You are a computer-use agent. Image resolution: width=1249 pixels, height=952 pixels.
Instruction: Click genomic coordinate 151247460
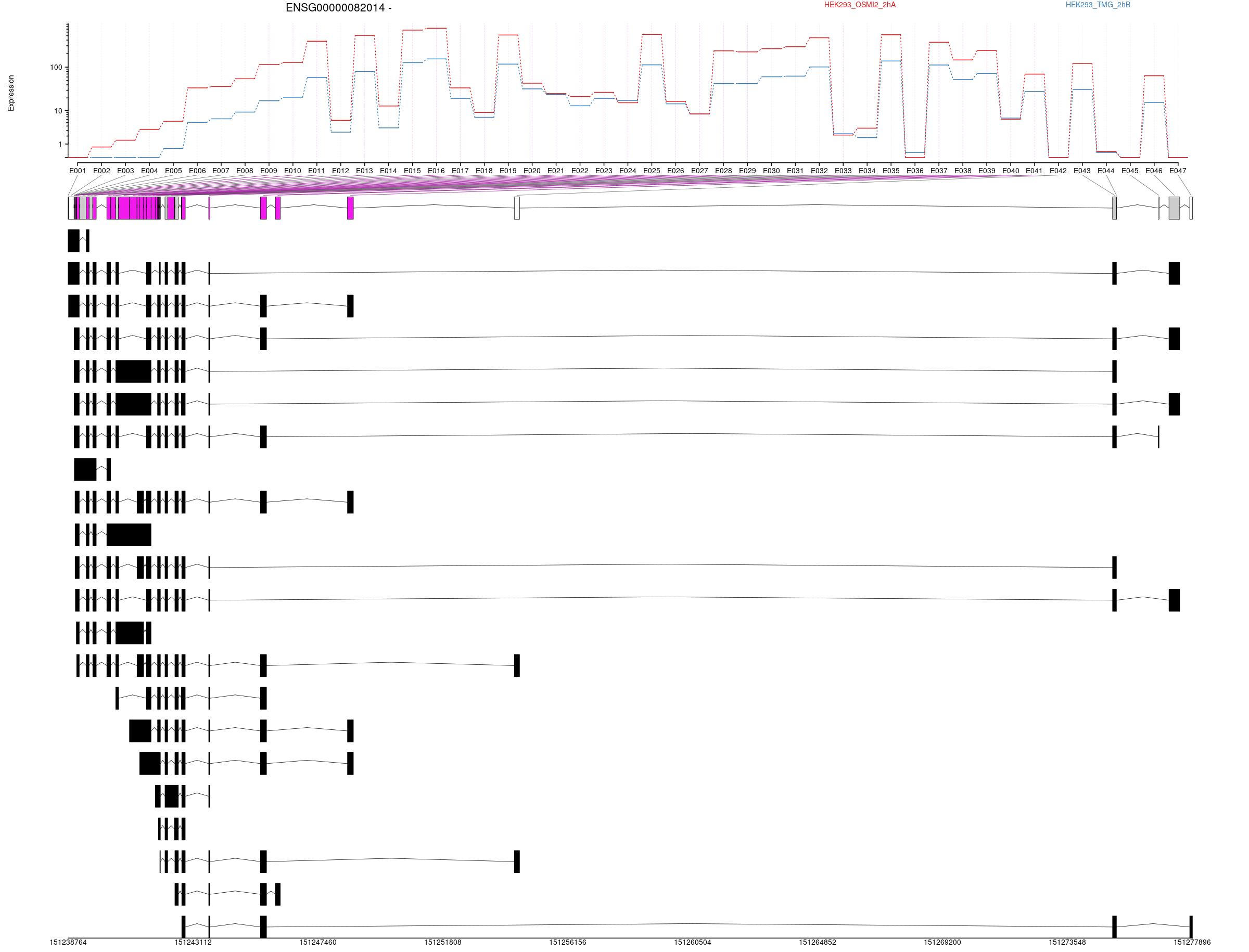point(317,942)
